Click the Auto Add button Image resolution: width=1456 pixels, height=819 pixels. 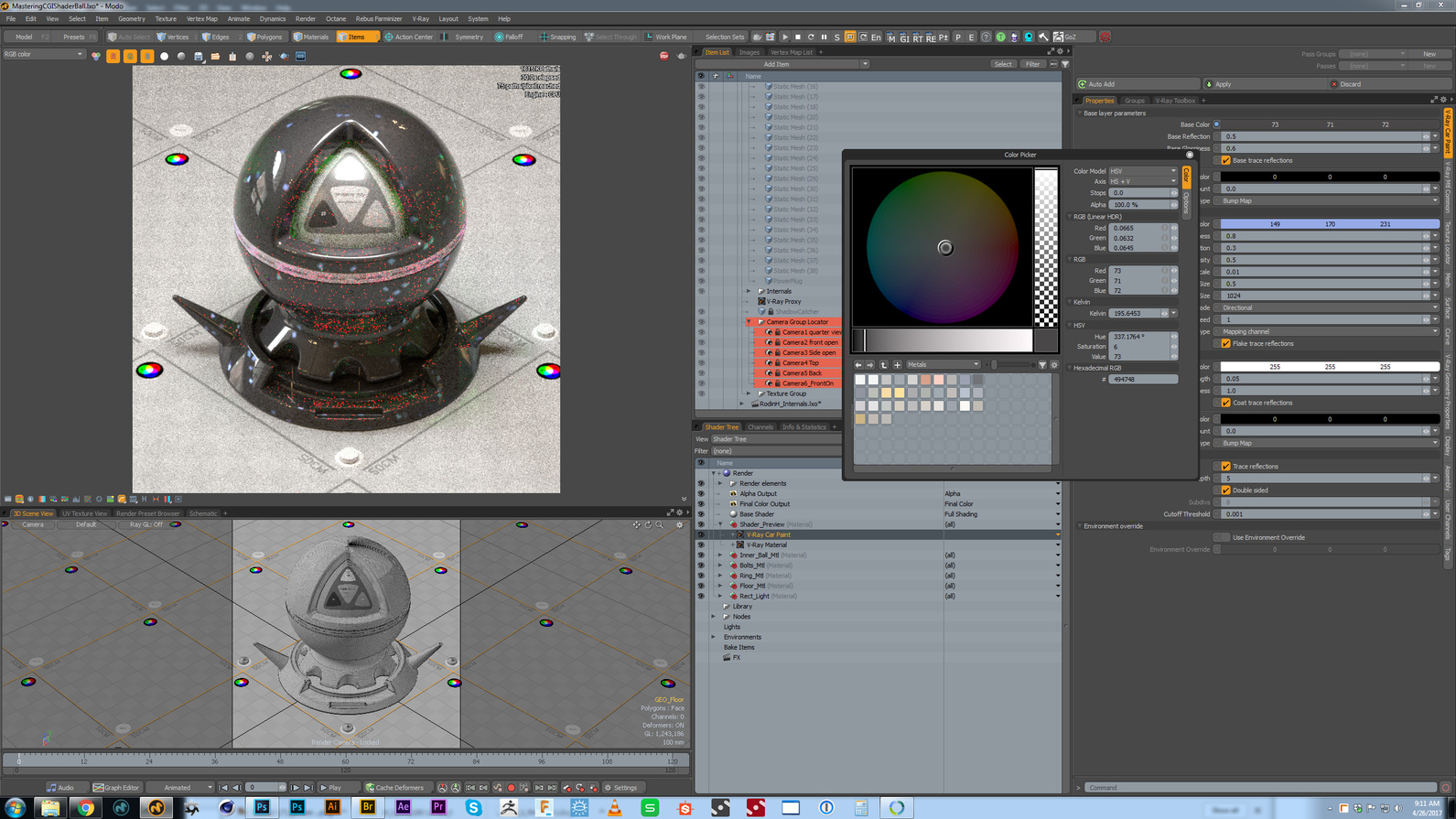point(1138,84)
